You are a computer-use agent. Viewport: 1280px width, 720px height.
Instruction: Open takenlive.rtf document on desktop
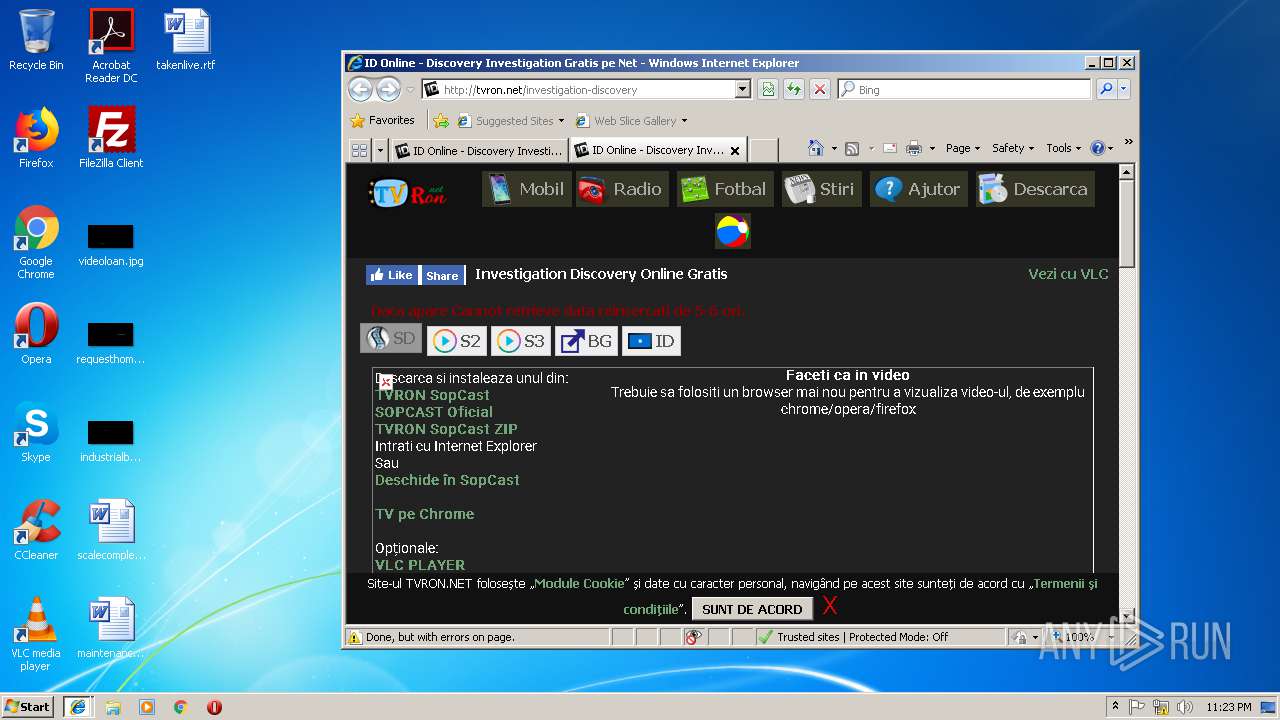[x=186, y=40]
